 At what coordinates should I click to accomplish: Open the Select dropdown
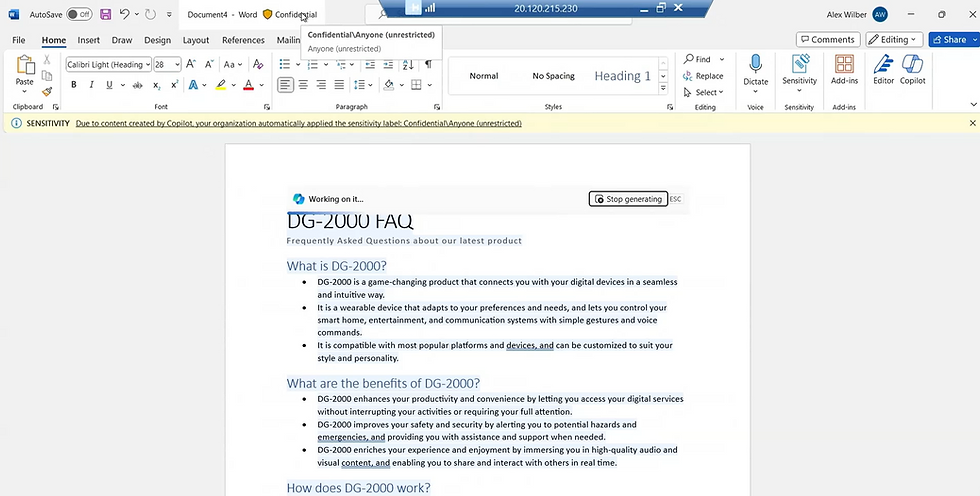click(703, 92)
